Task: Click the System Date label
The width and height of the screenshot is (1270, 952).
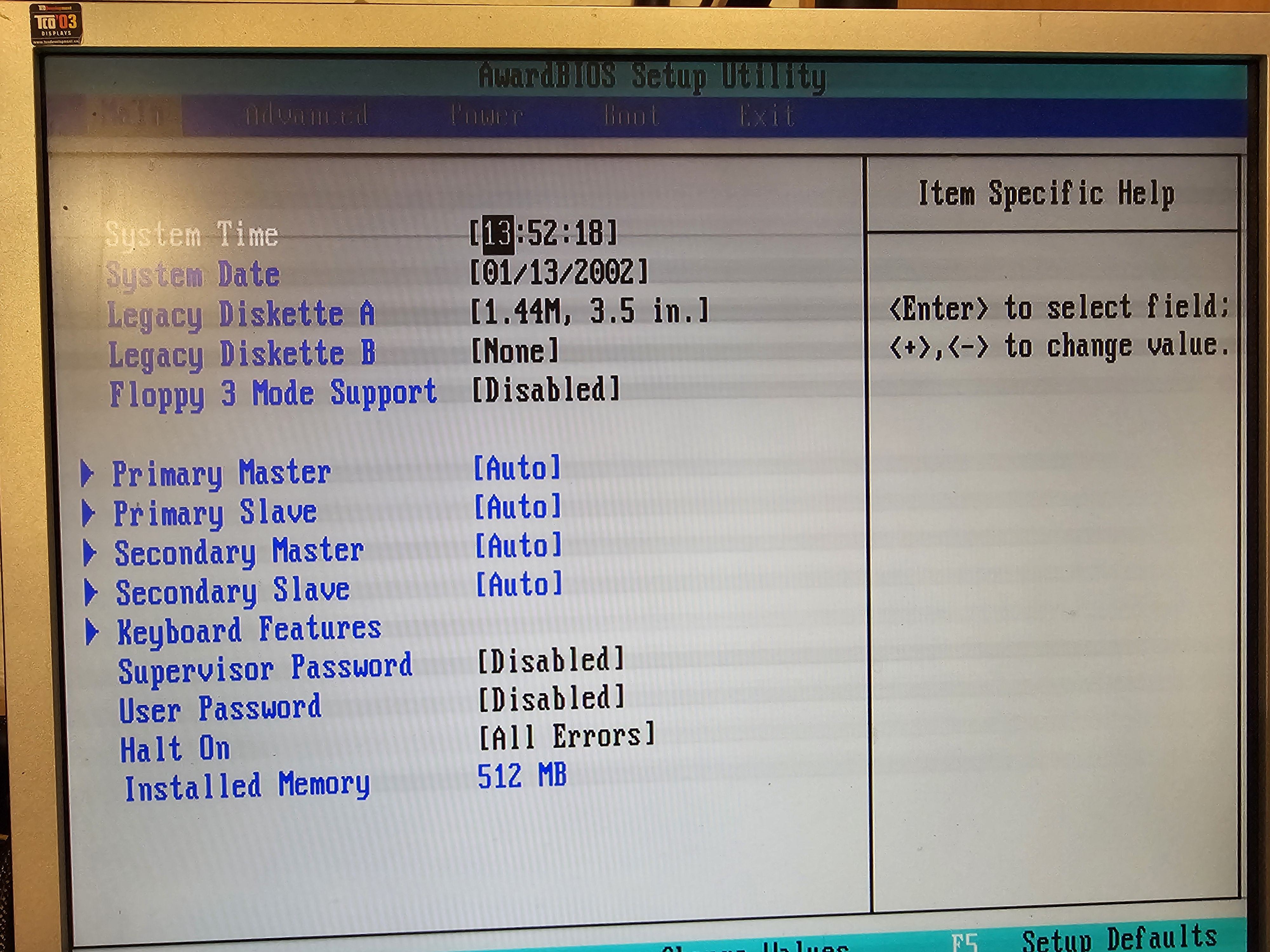Action: pos(193,275)
